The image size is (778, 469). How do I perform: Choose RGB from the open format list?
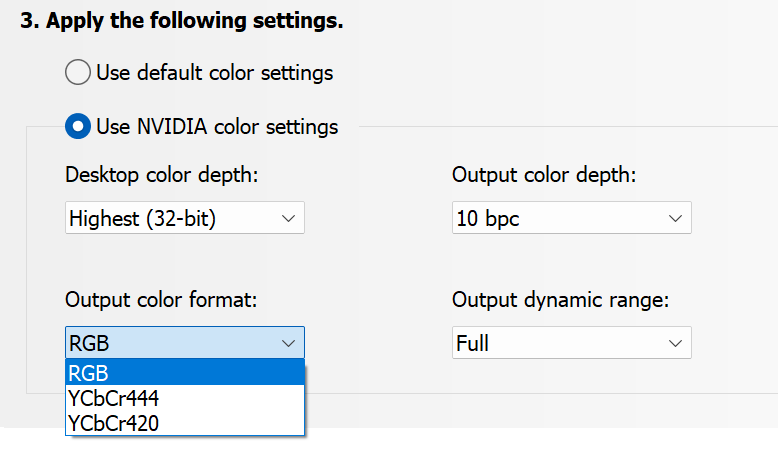pos(184,373)
